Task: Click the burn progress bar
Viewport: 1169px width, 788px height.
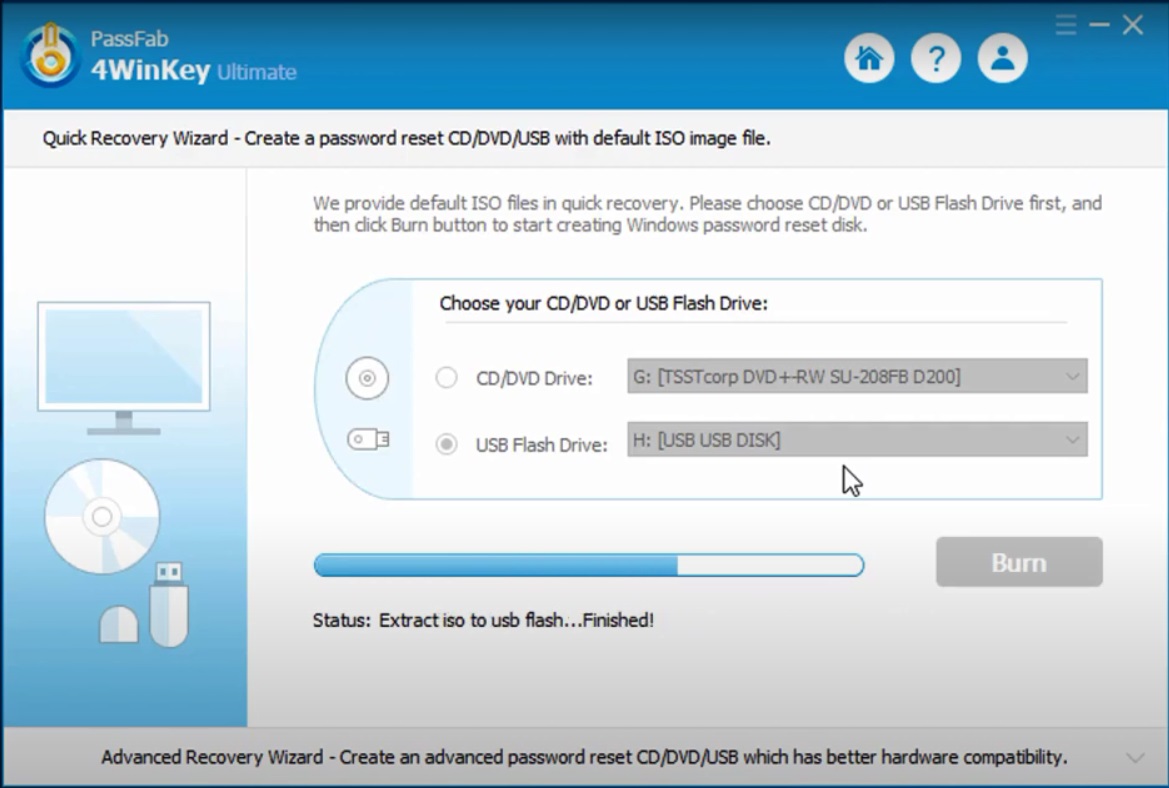Action: coord(590,565)
